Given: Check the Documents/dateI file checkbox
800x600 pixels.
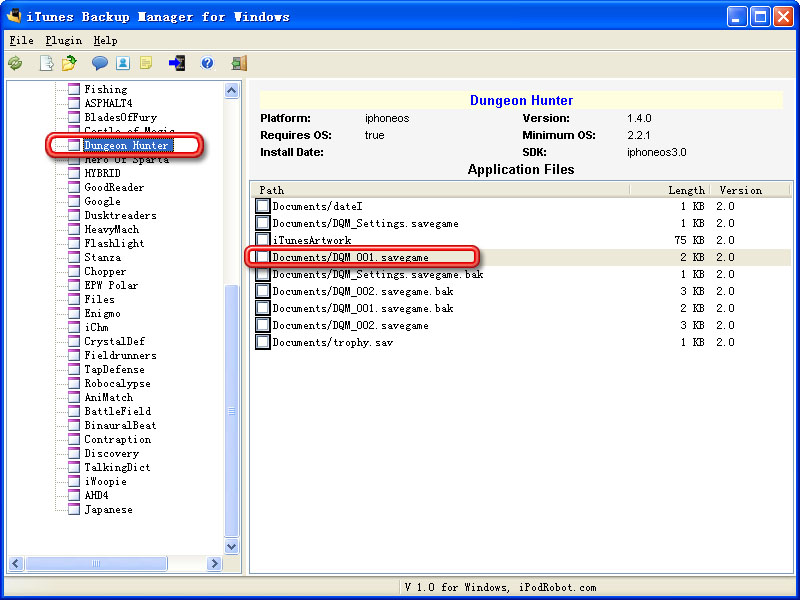Looking at the screenshot, I should [x=262, y=206].
